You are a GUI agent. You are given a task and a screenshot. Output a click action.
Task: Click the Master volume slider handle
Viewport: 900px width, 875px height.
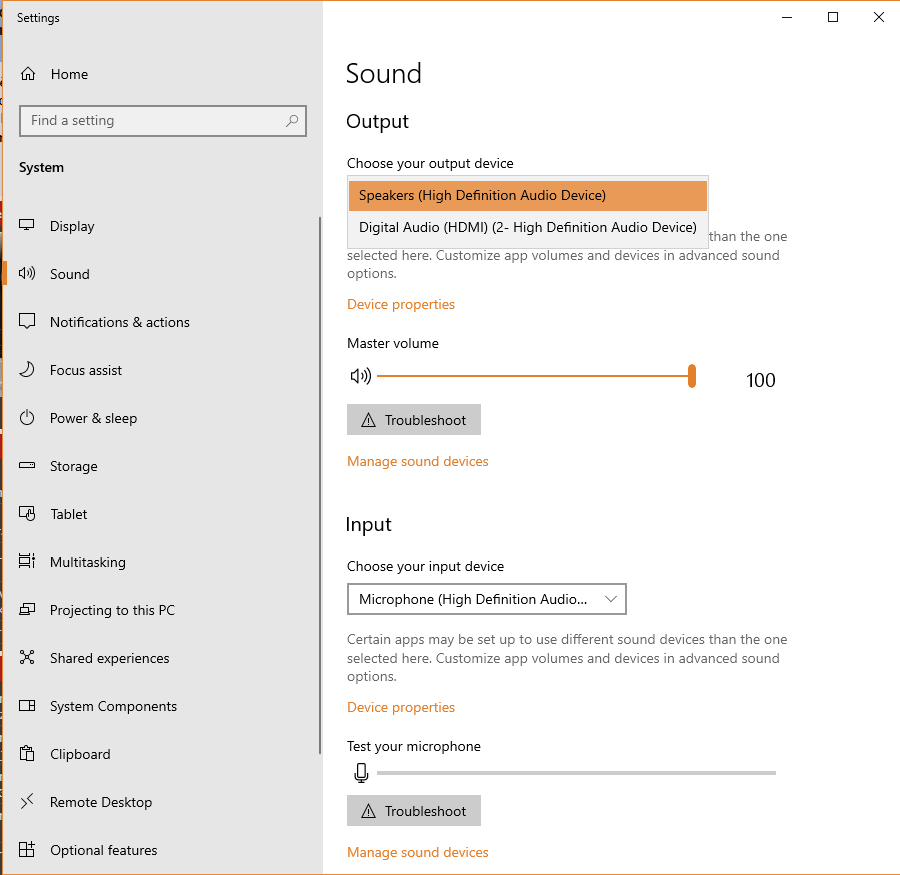click(x=691, y=376)
